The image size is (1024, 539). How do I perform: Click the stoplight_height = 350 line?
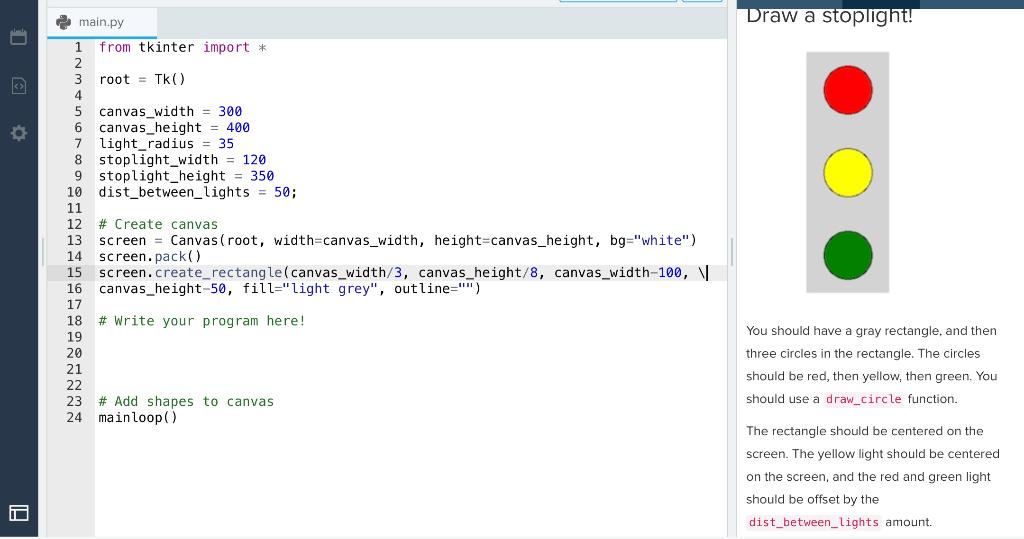coord(186,176)
